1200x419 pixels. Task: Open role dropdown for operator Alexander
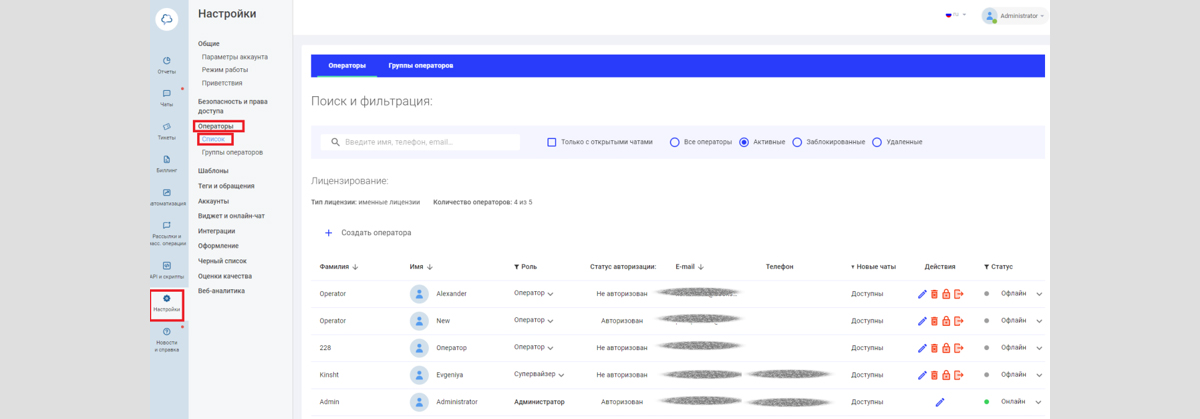point(534,293)
